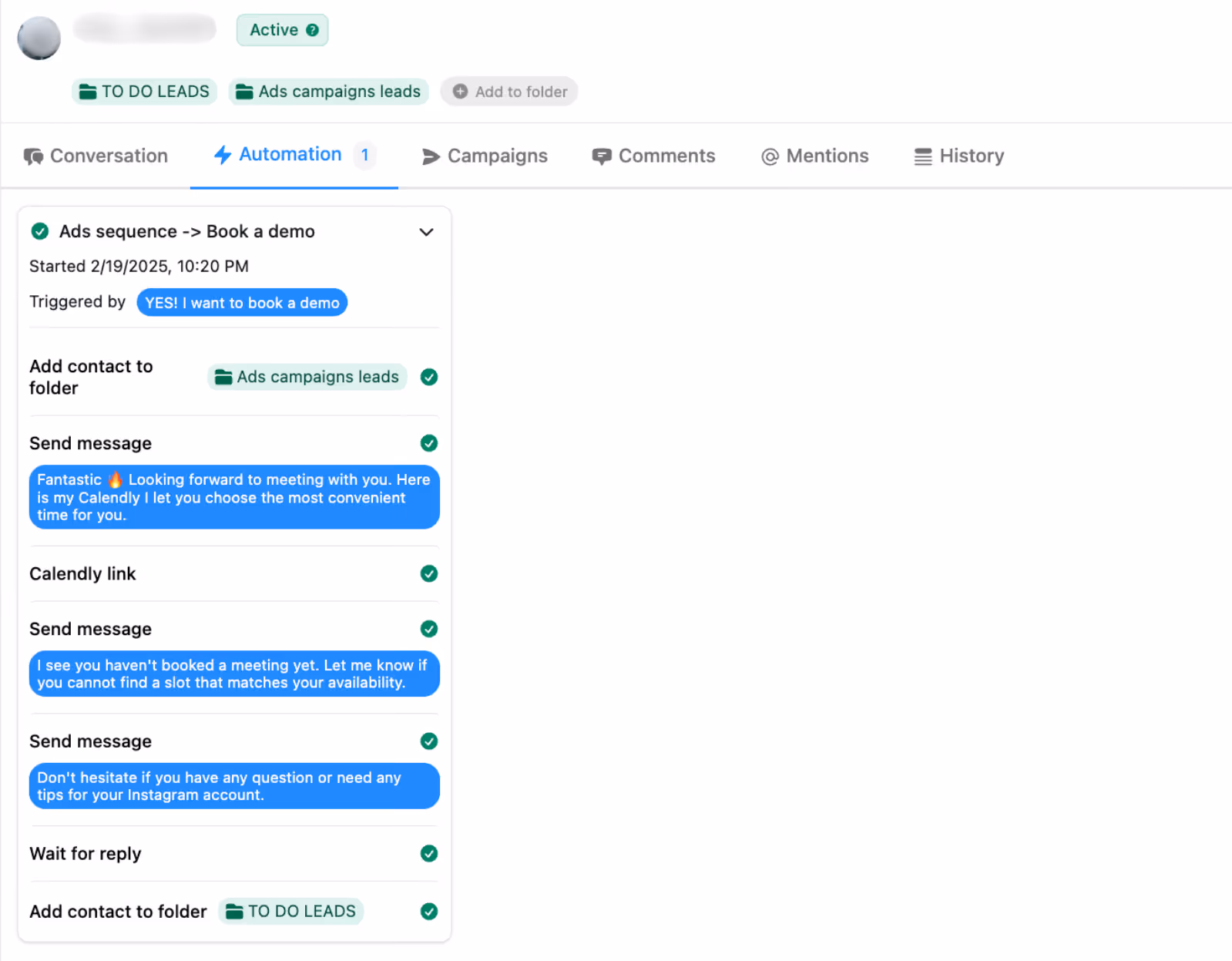Open the Conversation tab
Screen dimensions: 1232x961
[x=96, y=156]
